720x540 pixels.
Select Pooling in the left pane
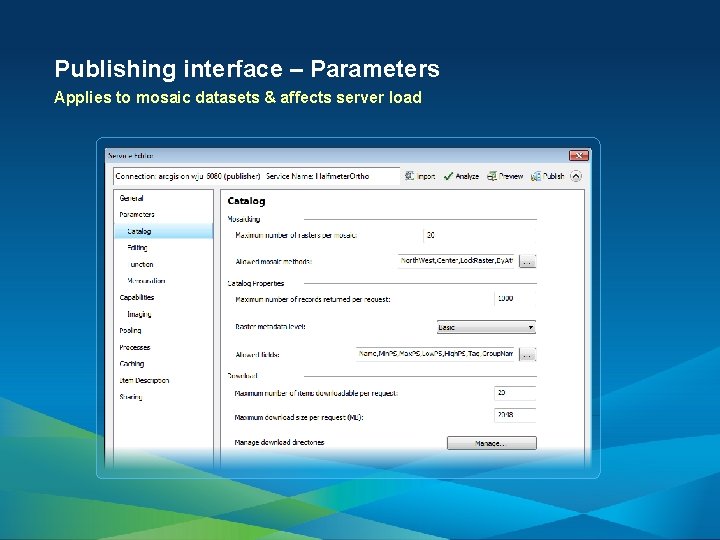click(x=130, y=331)
